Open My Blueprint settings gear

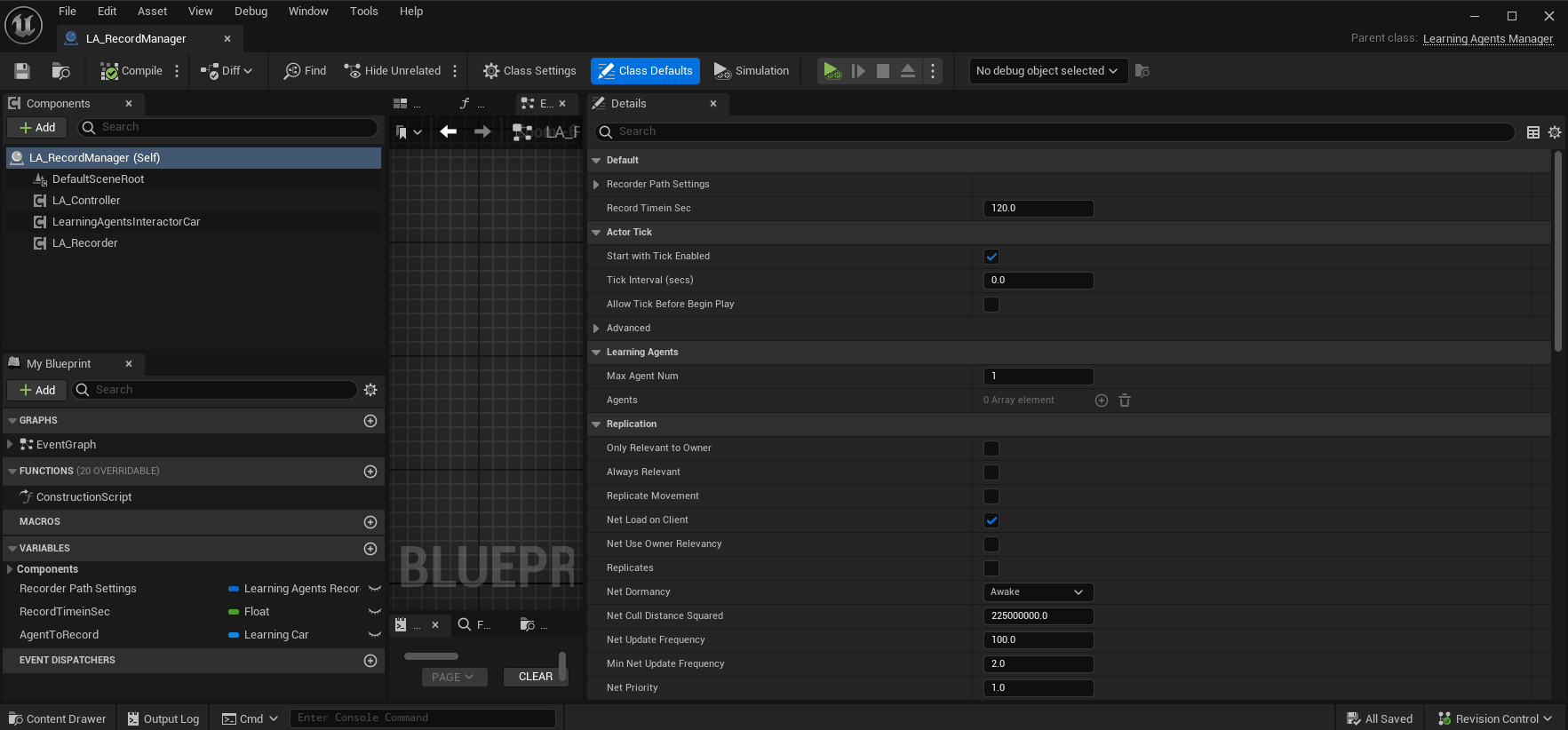click(370, 390)
